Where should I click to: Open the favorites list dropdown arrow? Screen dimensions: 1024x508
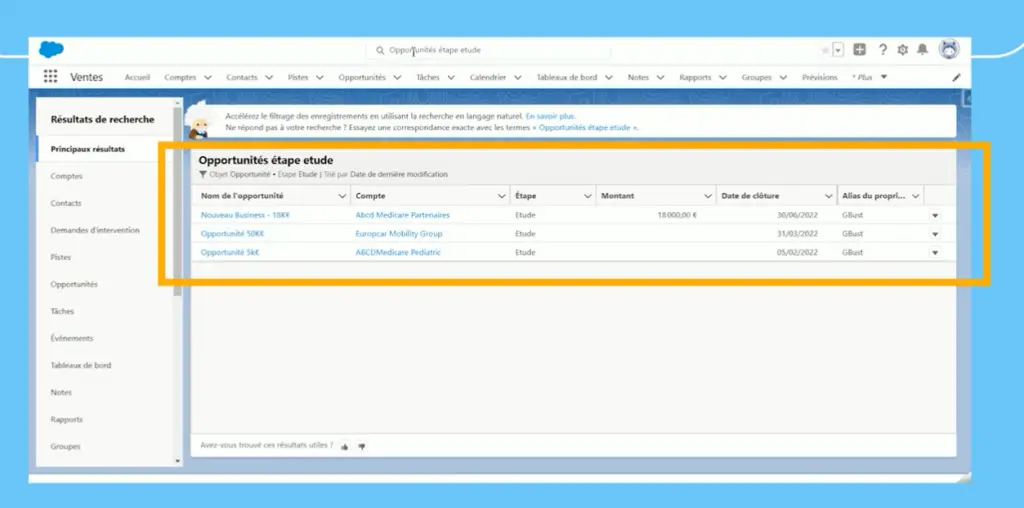pyautogui.click(x=838, y=50)
